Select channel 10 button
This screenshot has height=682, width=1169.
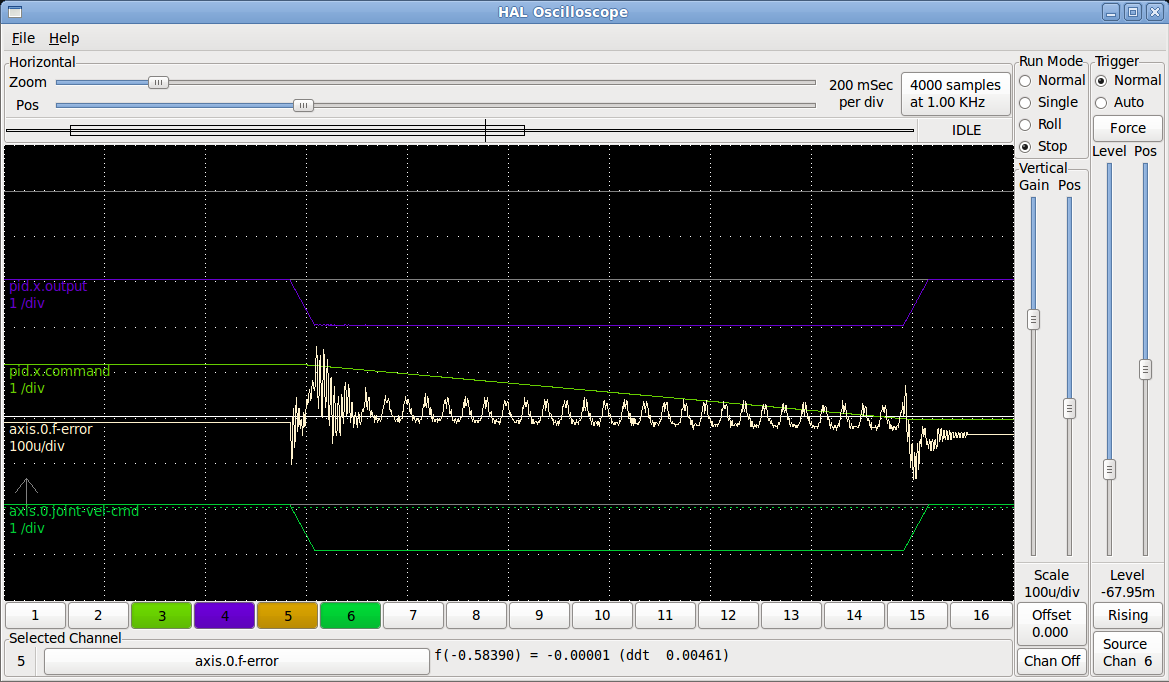(602, 616)
